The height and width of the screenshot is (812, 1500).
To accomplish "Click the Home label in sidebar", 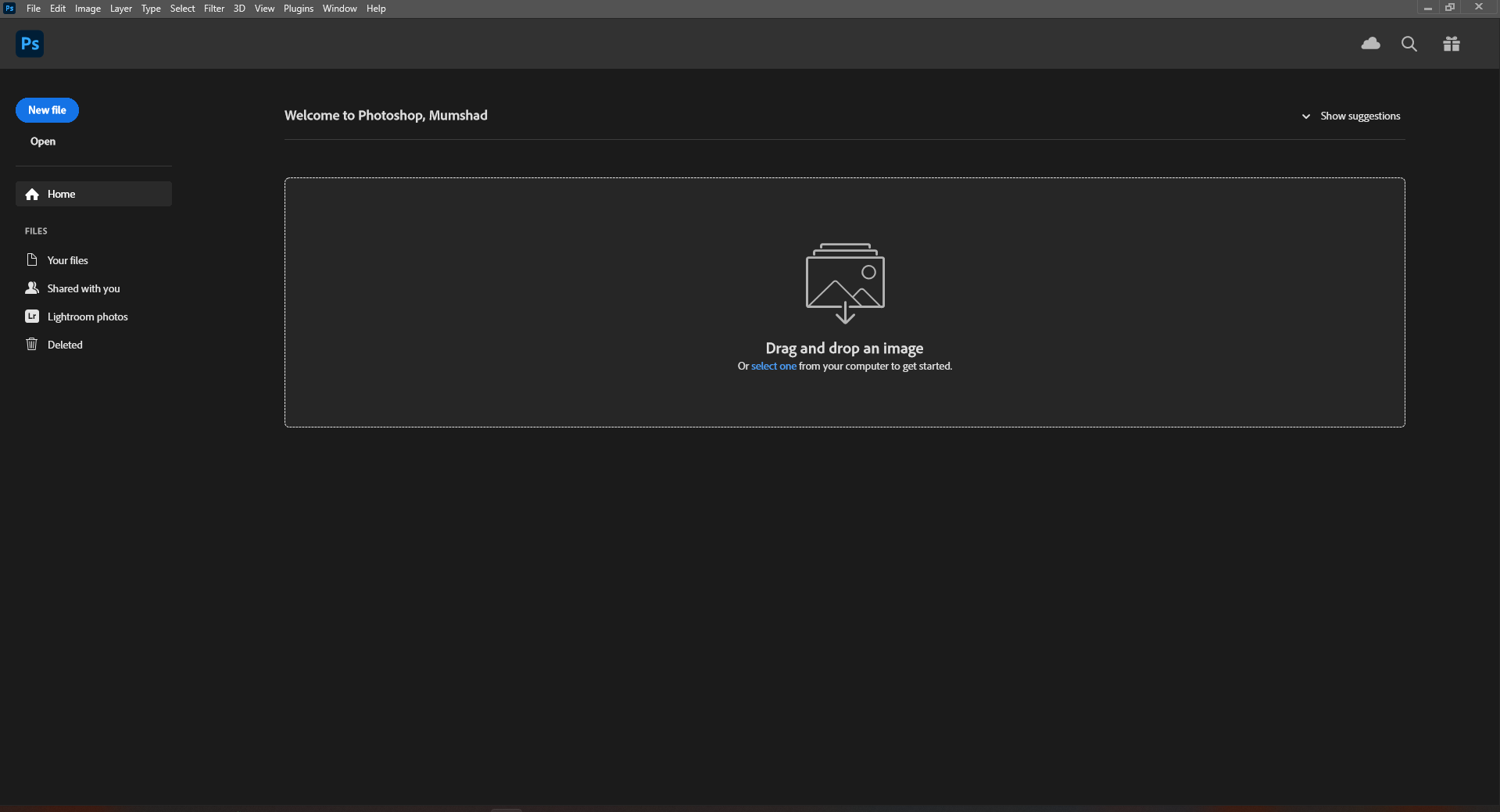I will point(61,195).
